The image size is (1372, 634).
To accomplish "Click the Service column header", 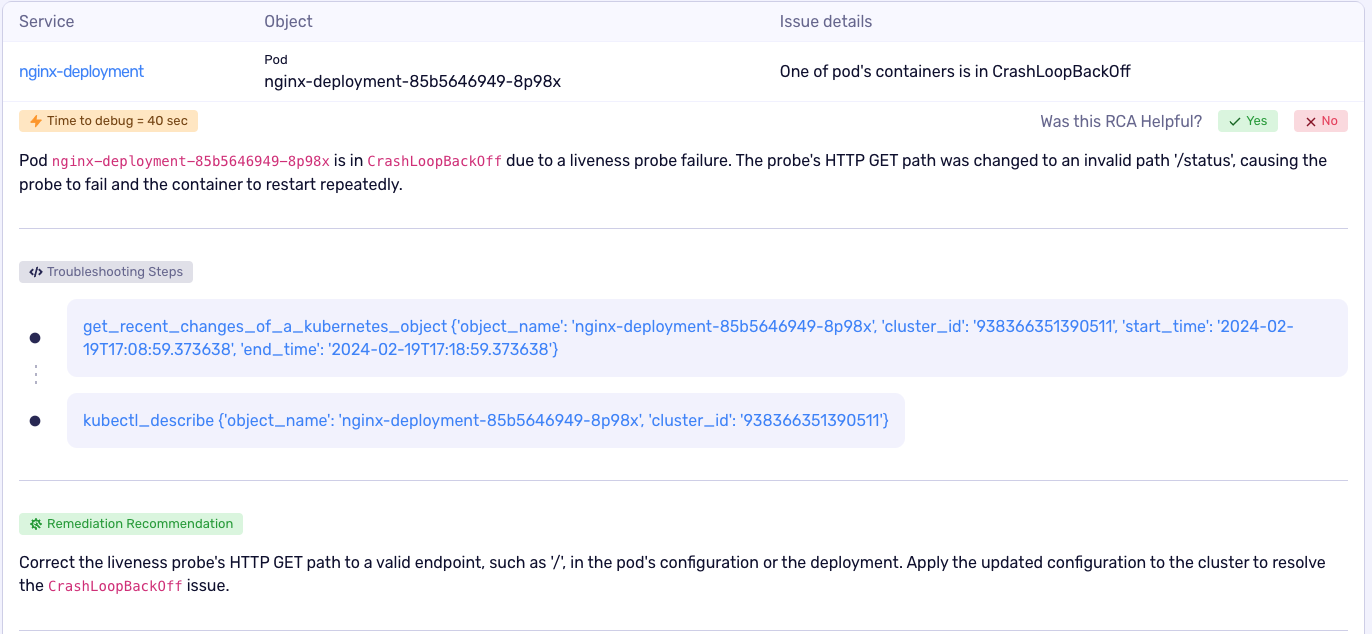I will (x=47, y=21).
